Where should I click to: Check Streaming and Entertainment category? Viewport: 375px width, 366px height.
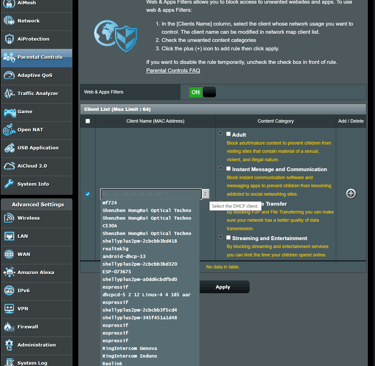228,237
